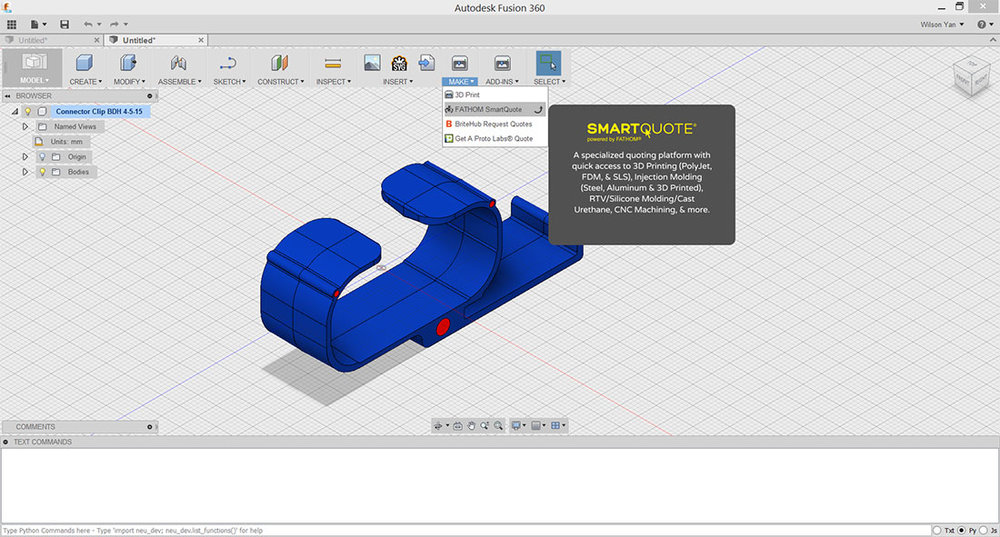Click the Assemble joint icon
Screen dimensions: 1000x537
178,63
